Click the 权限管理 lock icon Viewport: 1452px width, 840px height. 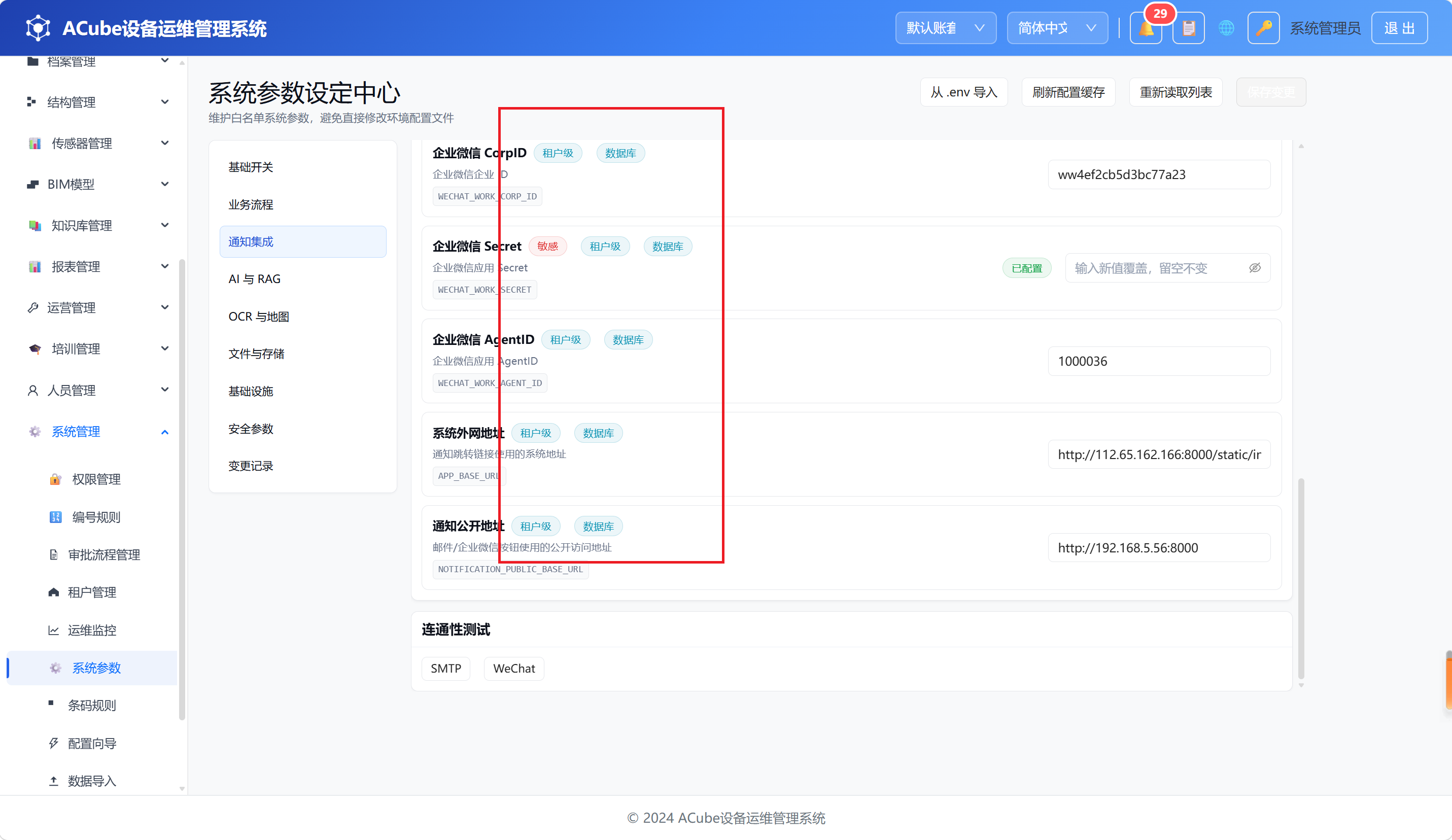[55, 479]
